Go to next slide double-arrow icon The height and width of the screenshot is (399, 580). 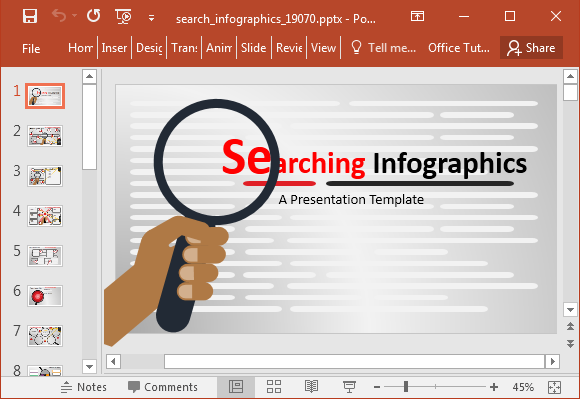pyautogui.click(x=570, y=344)
